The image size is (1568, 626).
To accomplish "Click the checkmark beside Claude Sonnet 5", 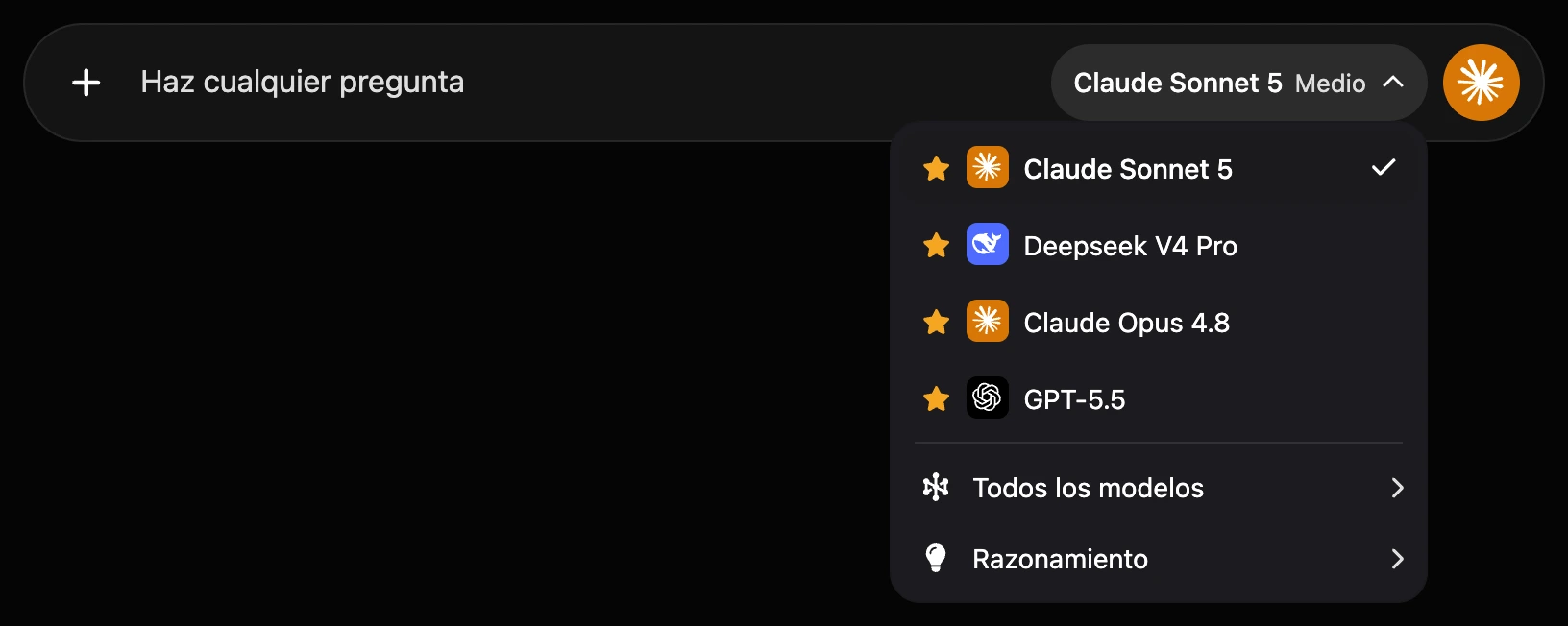I will click(1384, 168).
